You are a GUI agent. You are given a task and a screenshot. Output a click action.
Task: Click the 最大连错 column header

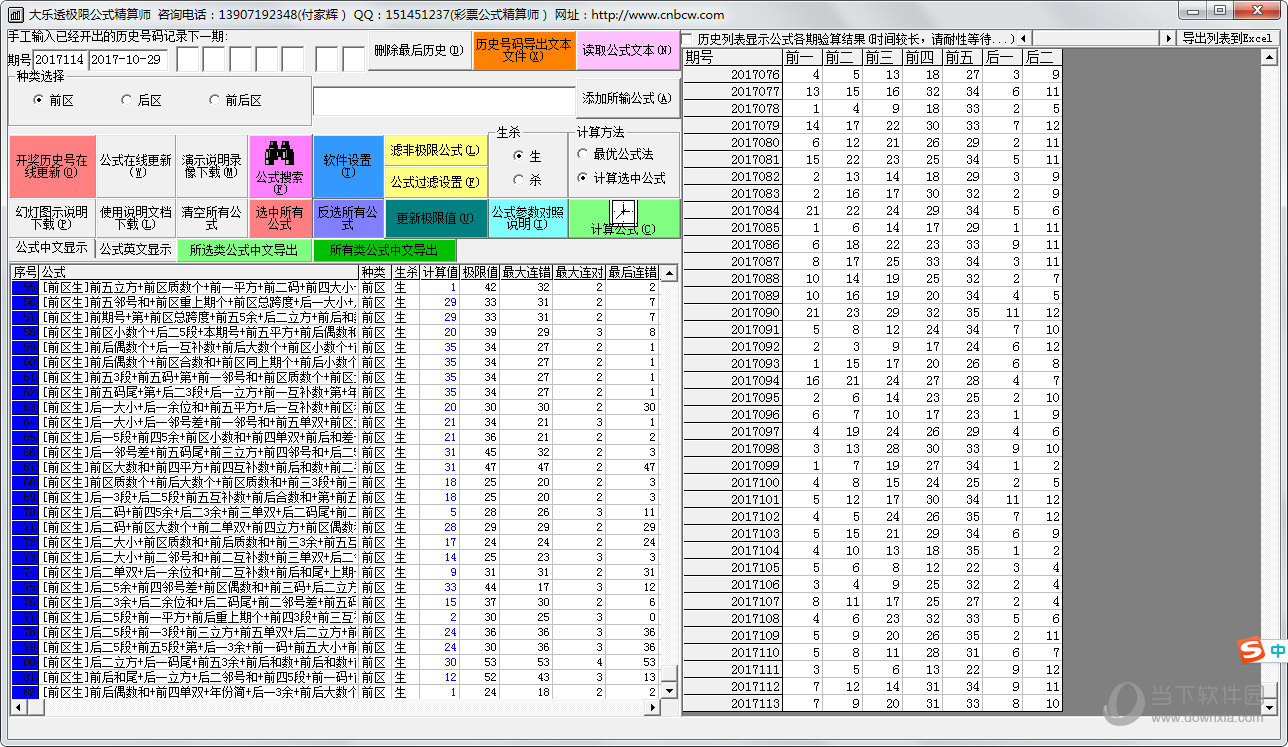coord(526,272)
